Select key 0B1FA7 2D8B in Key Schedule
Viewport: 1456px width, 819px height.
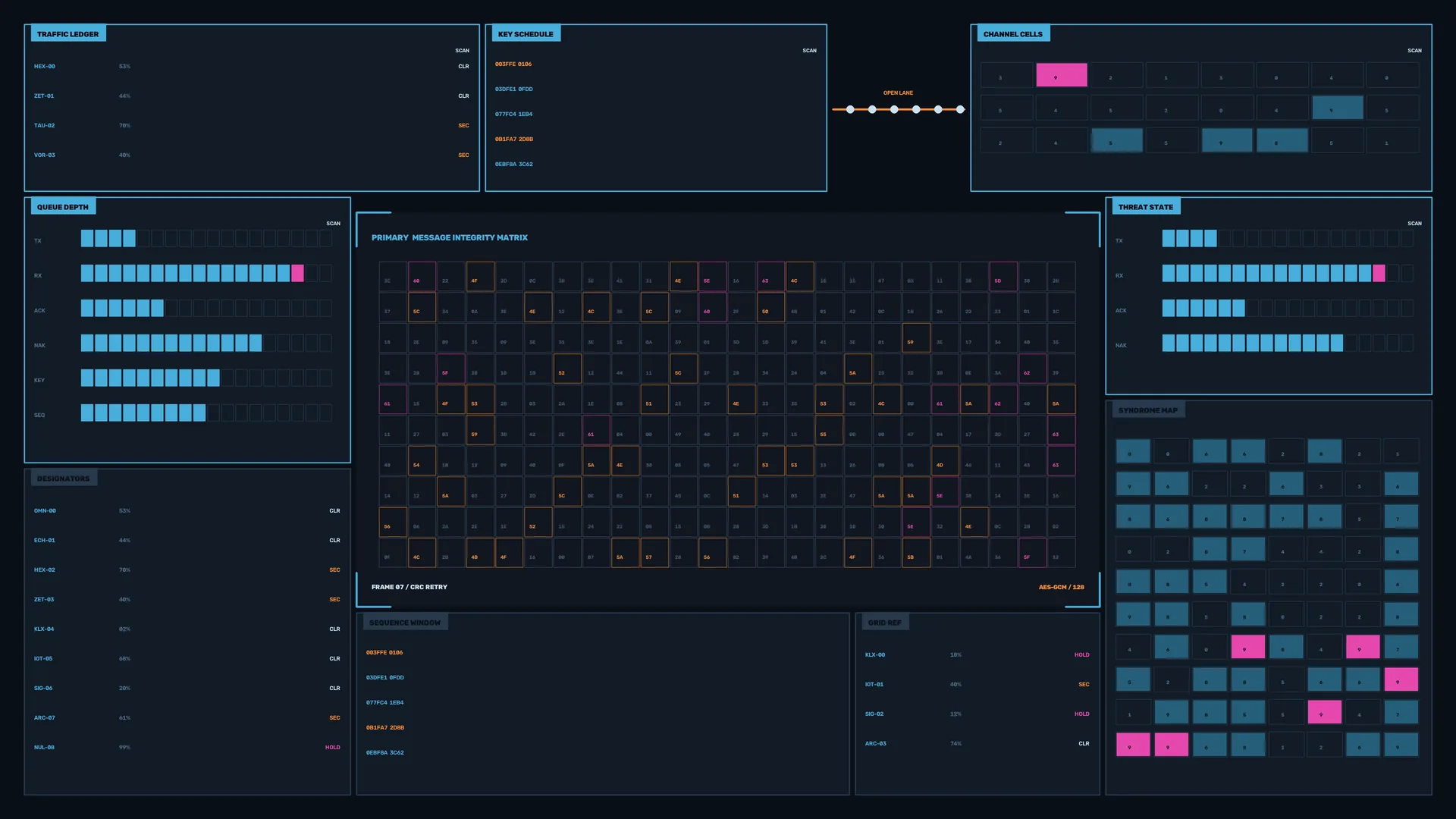(514, 140)
